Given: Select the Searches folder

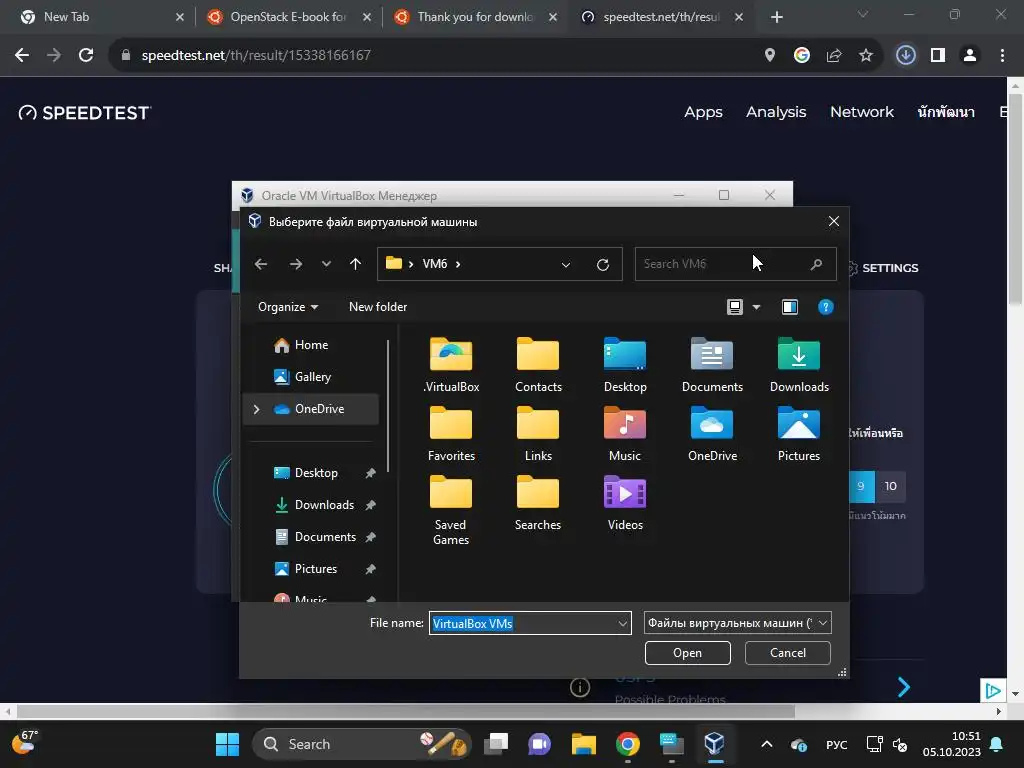Looking at the screenshot, I should pyautogui.click(x=537, y=503).
